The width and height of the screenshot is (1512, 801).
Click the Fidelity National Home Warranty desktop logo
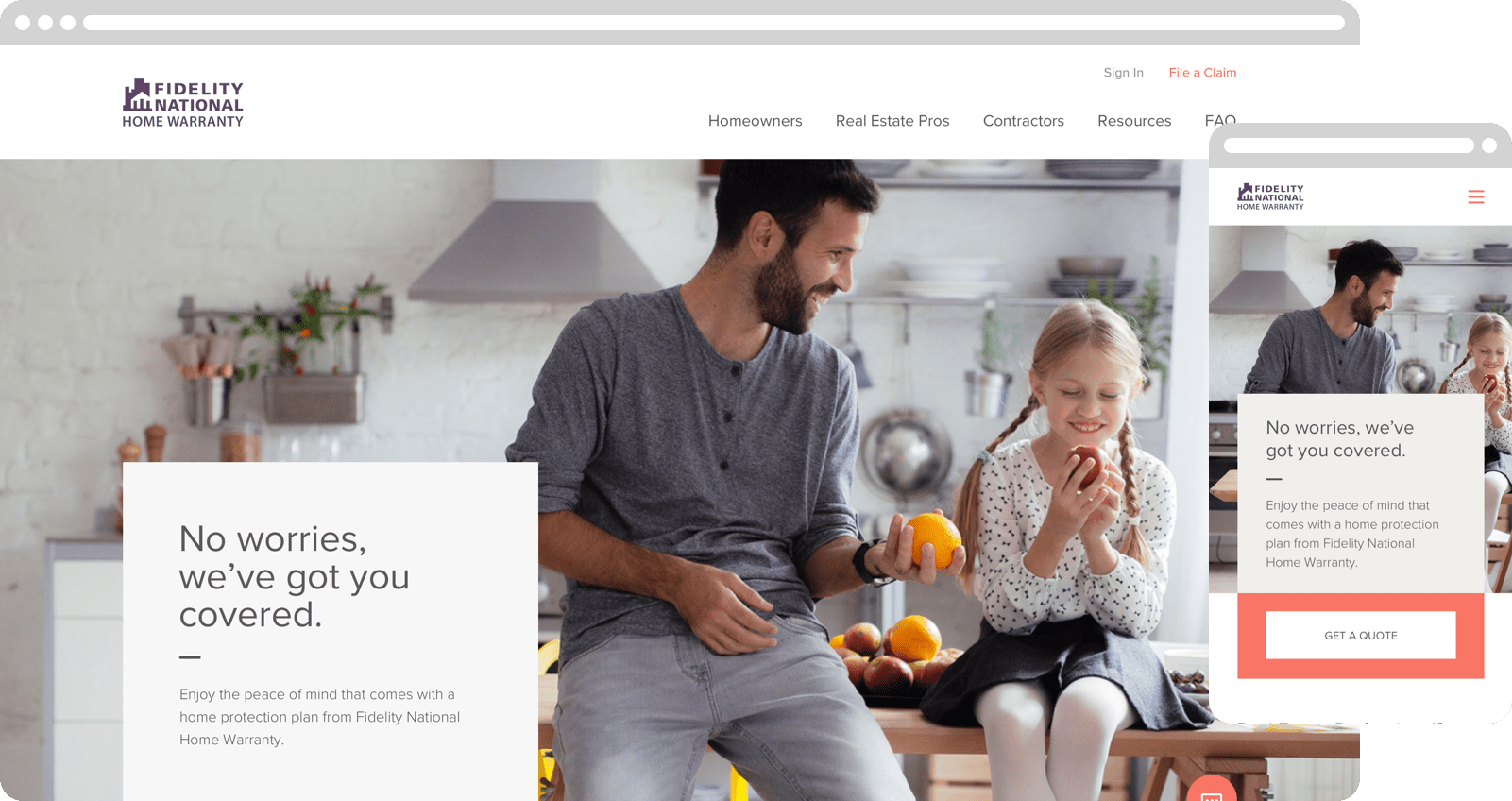[183, 103]
